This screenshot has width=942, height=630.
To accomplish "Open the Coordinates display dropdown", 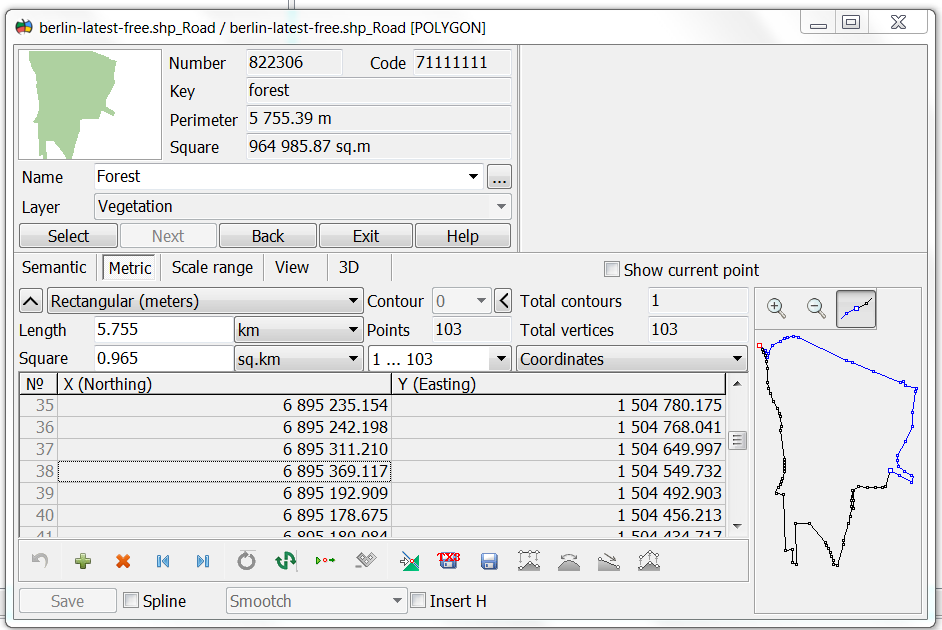I will (632, 359).
